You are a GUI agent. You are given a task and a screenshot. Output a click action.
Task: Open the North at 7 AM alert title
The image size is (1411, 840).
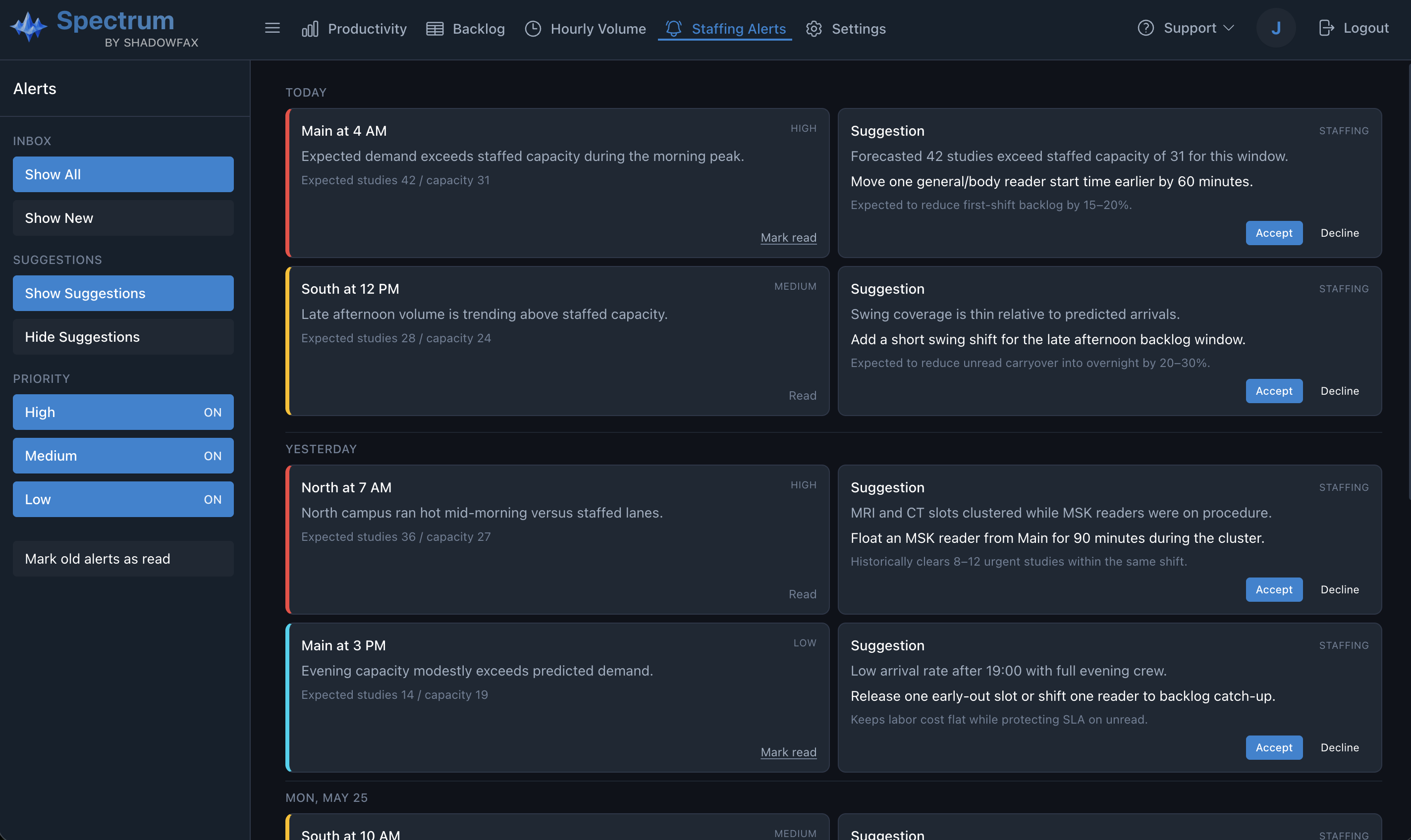346,487
